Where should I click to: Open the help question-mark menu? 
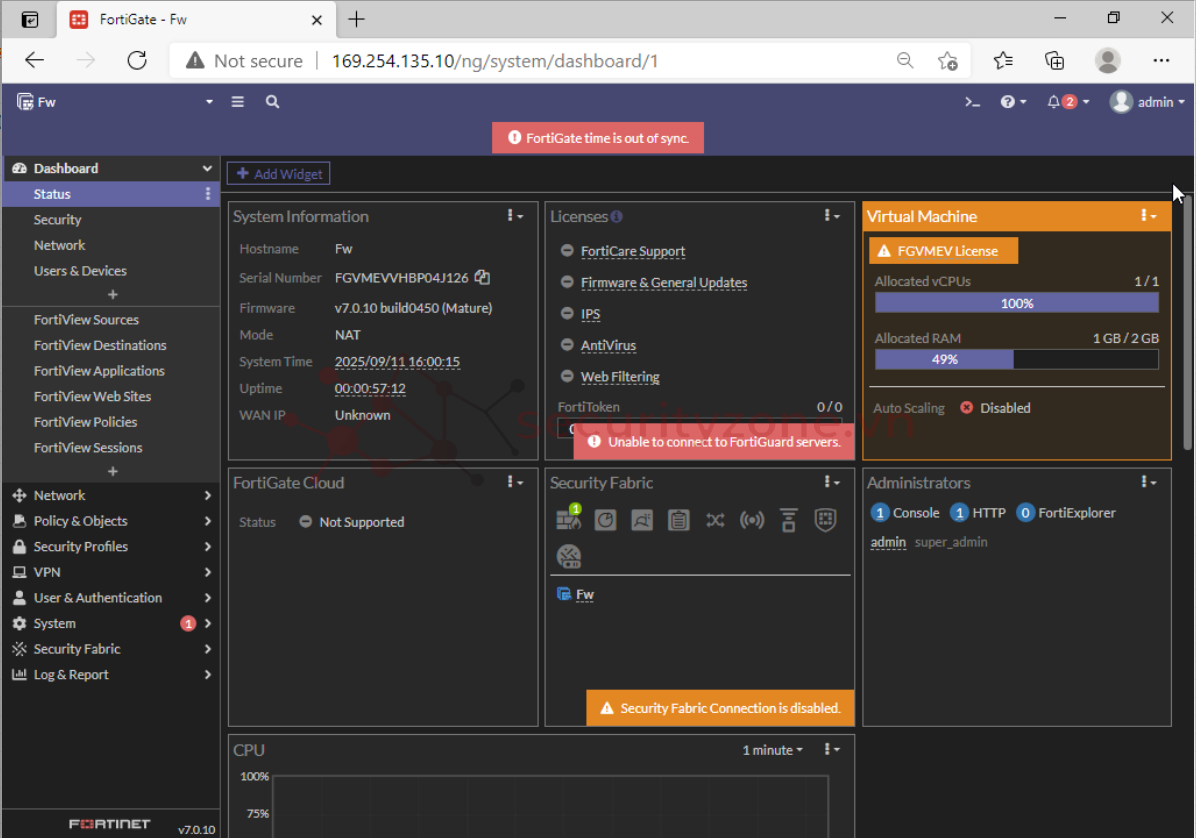click(x=1013, y=102)
